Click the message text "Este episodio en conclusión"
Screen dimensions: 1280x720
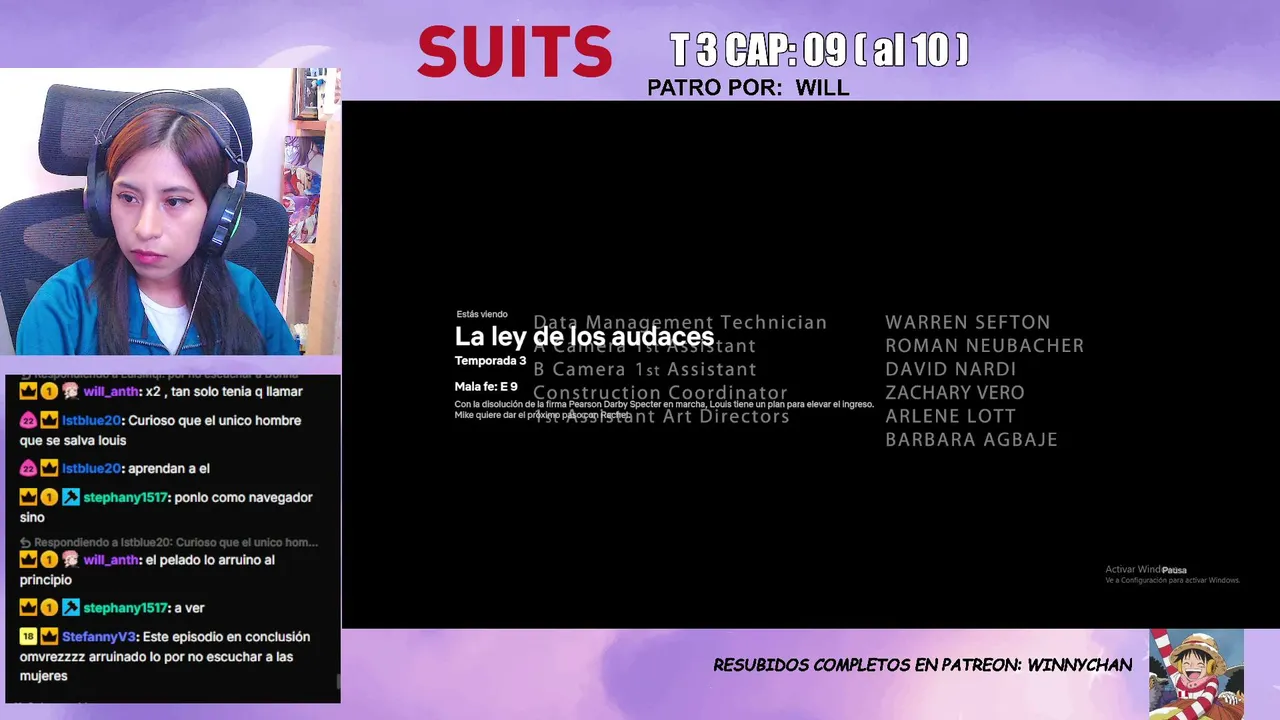tap(226, 637)
